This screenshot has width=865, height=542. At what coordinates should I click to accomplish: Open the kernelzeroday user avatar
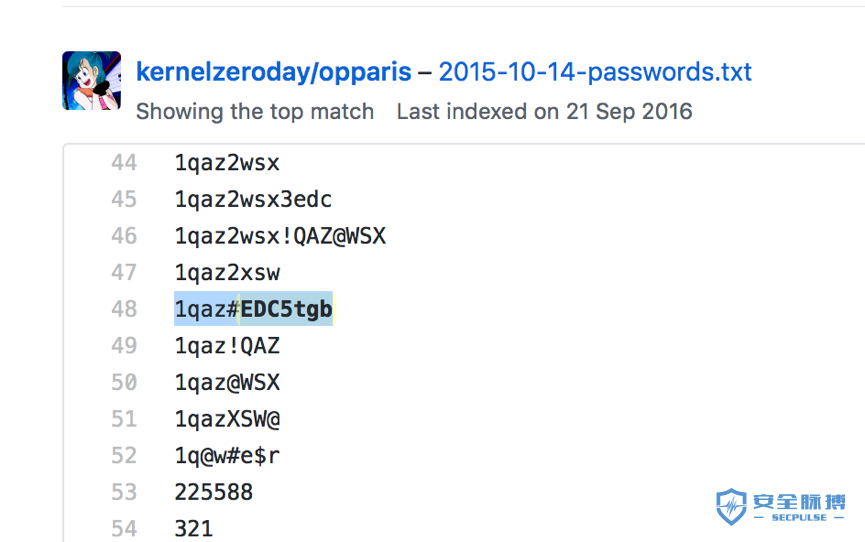[92, 81]
